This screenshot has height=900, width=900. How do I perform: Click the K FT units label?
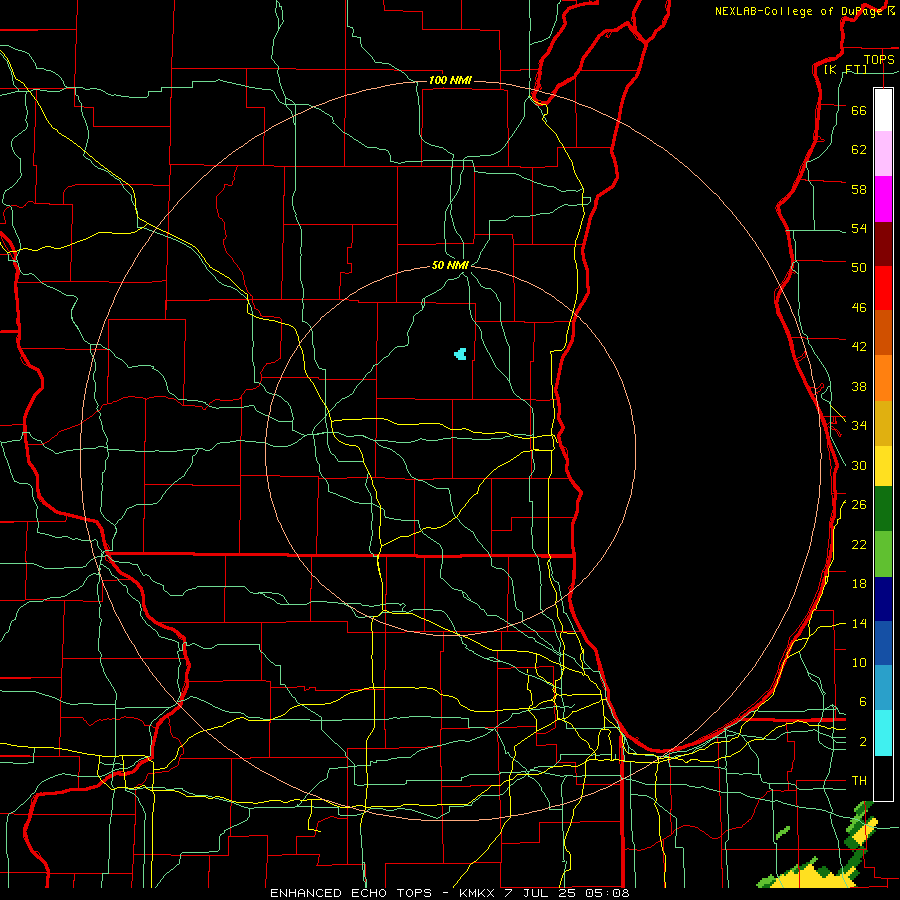tap(845, 69)
